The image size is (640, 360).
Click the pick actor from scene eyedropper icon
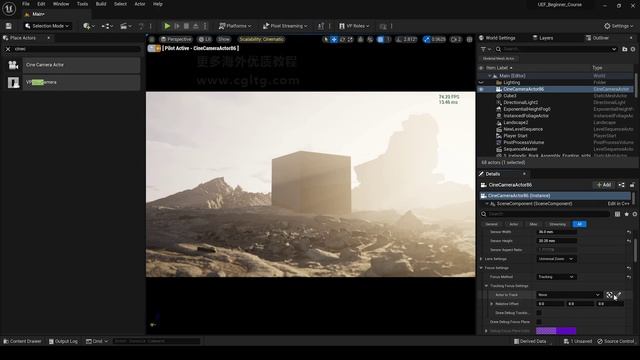[619, 295]
